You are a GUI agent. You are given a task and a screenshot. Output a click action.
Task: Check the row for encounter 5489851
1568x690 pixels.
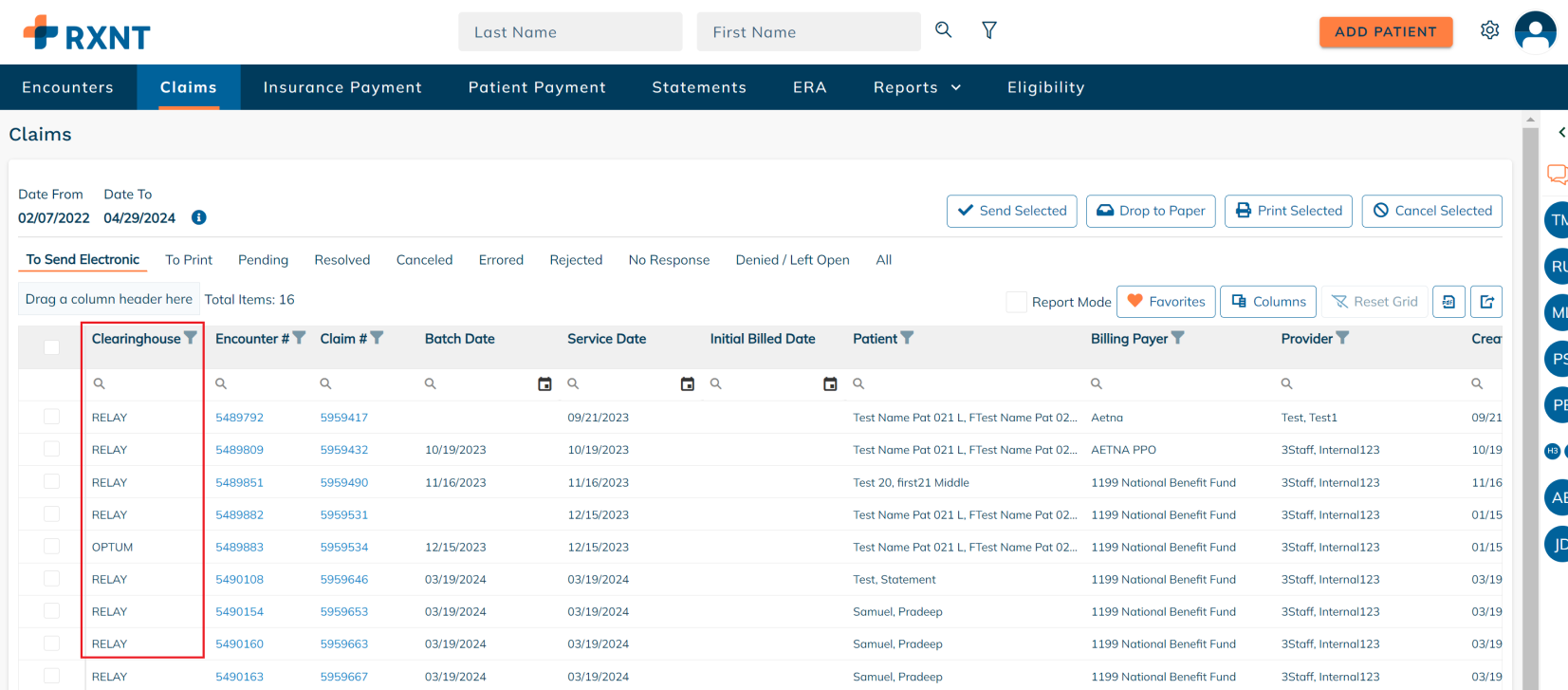click(x=51, y=481)
